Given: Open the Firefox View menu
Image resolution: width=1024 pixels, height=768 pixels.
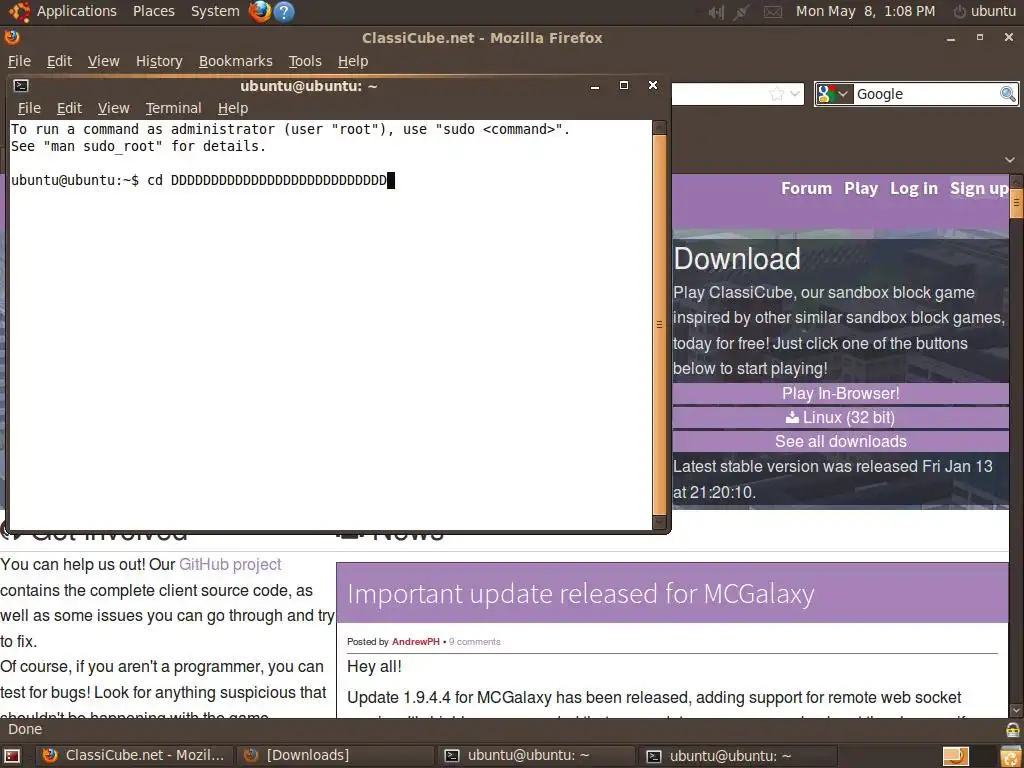Looking at the screenshot, I should pyautogui.click(x=104, y=61).
